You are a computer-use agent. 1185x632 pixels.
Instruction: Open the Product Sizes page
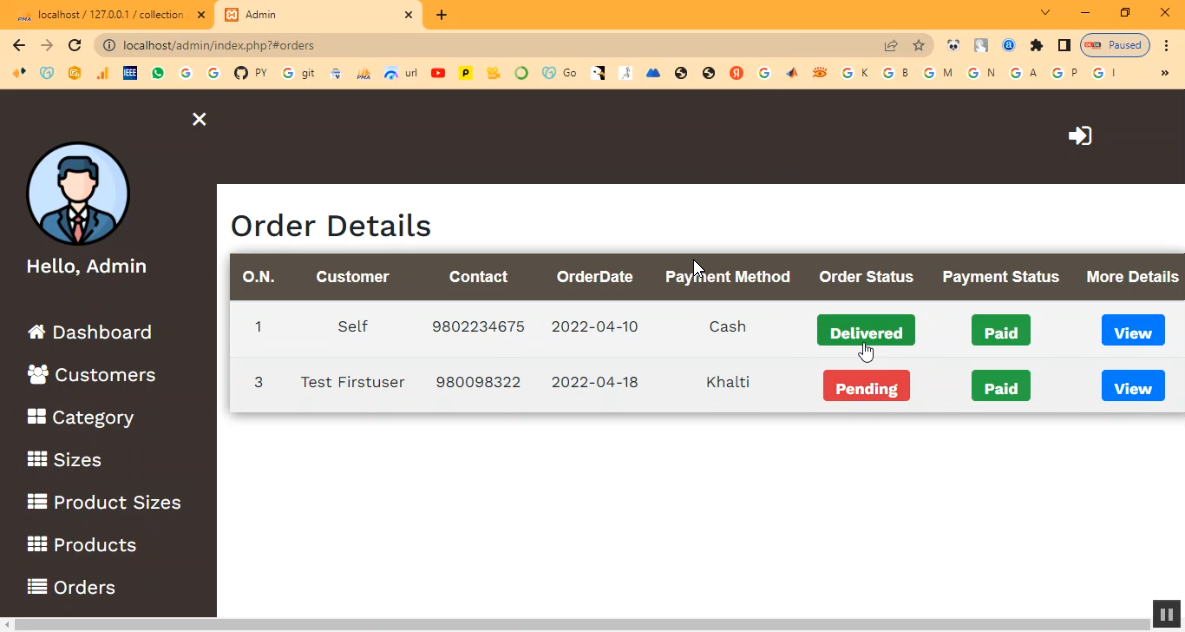click(104, 502)
